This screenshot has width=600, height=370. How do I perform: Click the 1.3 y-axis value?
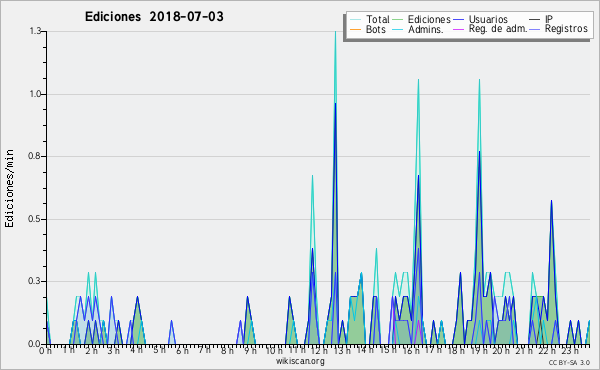tap(36, 31)
